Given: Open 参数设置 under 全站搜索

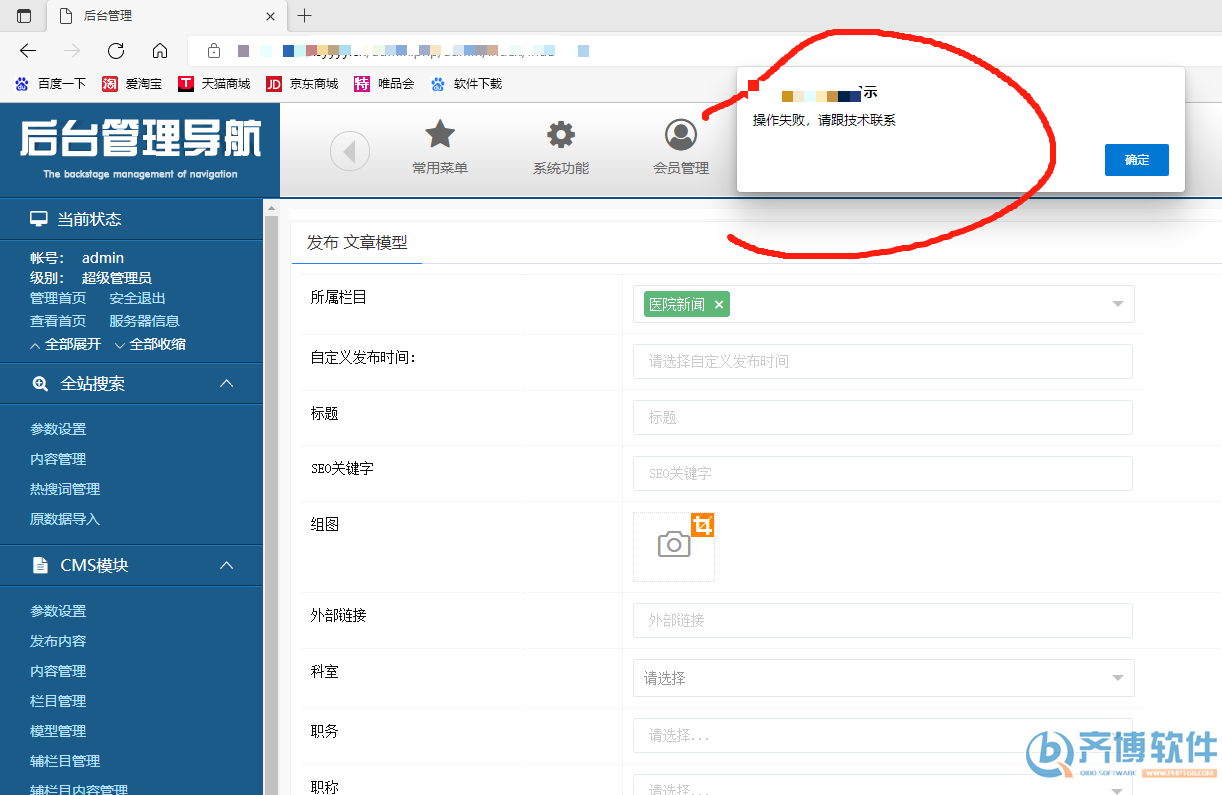Looking at the screenshot, I should (58, 429).
